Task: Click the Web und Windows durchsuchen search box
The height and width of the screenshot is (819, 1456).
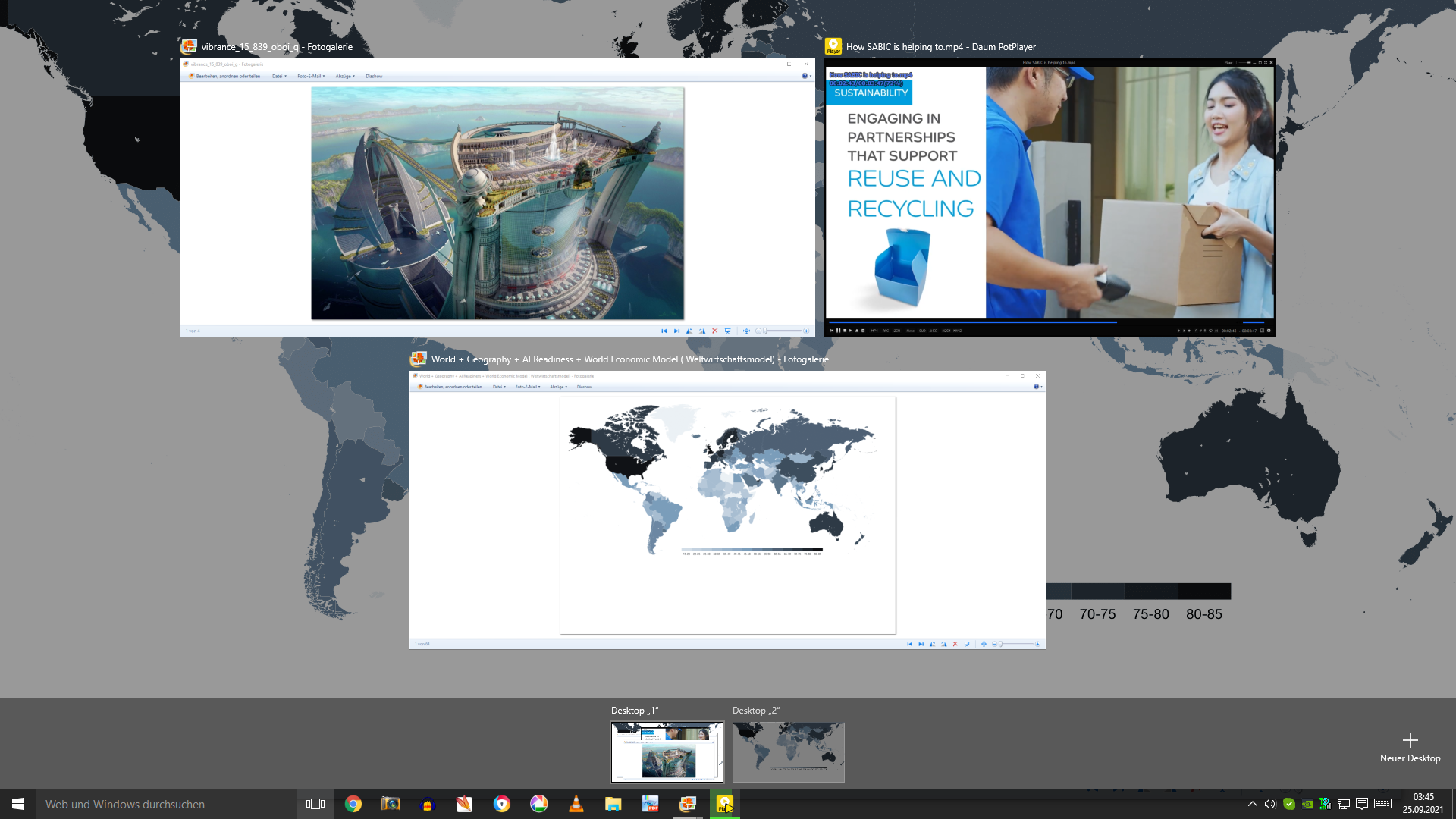Action: tap(167, 804)
